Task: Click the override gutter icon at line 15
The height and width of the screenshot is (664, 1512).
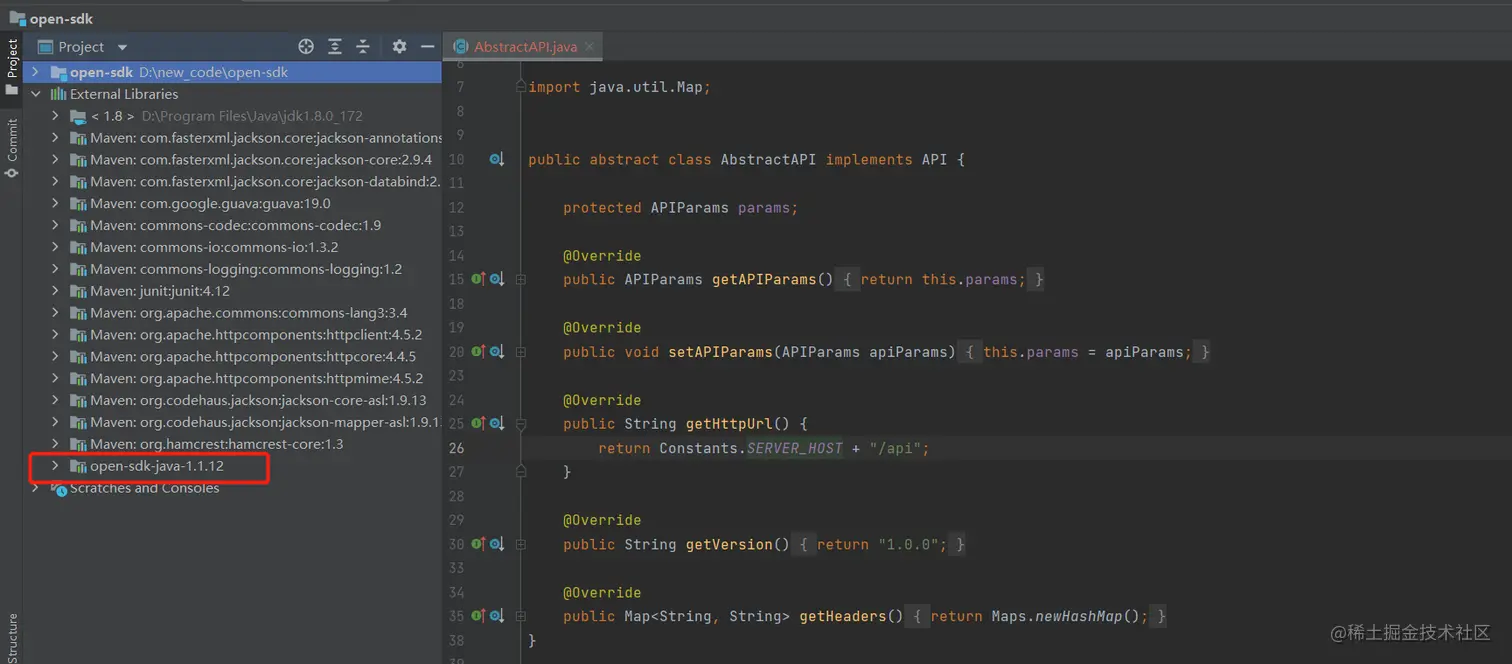Action: point(478,280)
